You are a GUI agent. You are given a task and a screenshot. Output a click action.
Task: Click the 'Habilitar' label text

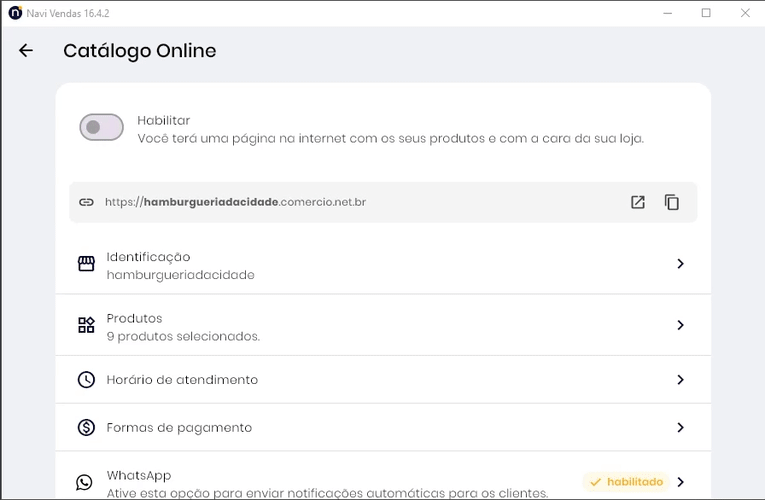click(x=163, y=120)
